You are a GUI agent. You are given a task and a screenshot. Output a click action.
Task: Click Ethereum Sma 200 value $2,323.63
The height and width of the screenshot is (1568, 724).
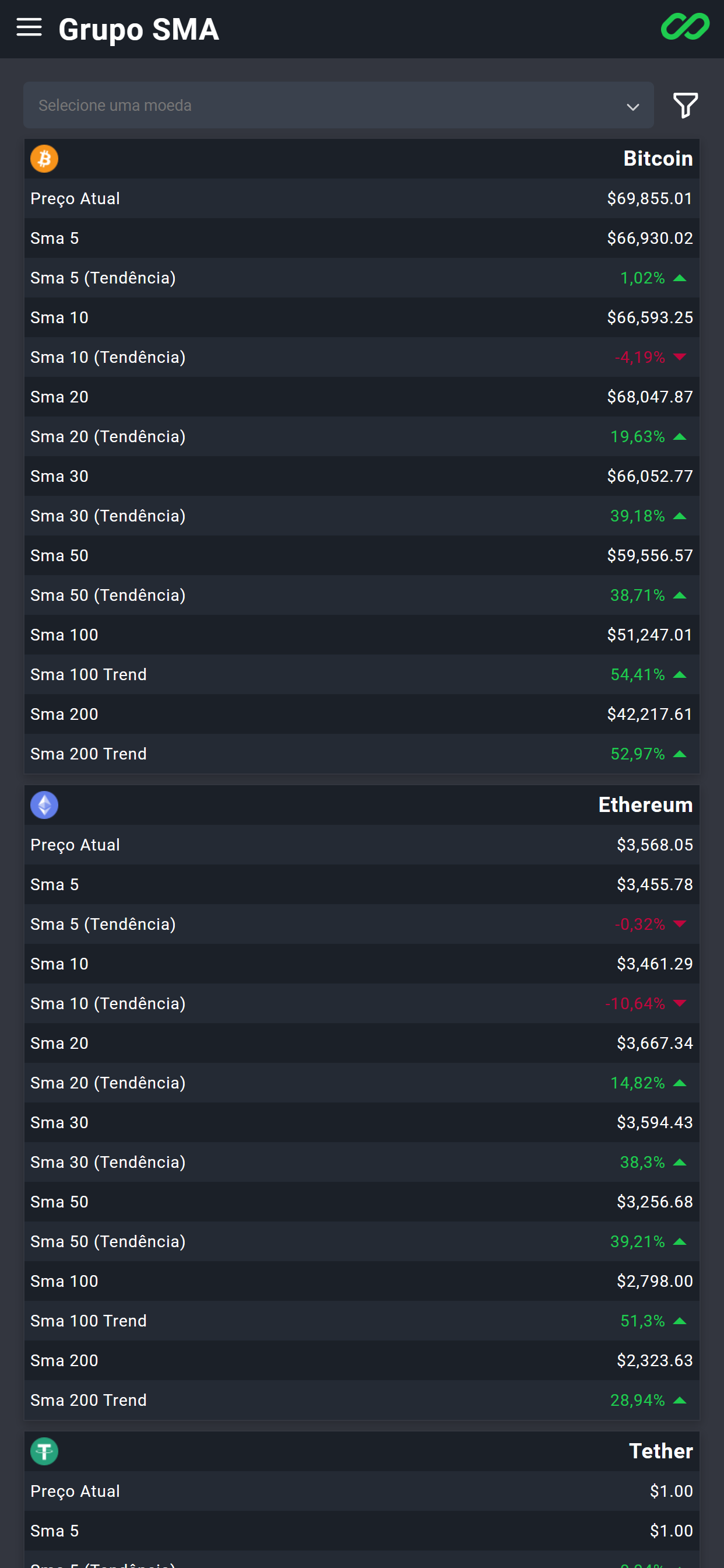click(655, 1361)
